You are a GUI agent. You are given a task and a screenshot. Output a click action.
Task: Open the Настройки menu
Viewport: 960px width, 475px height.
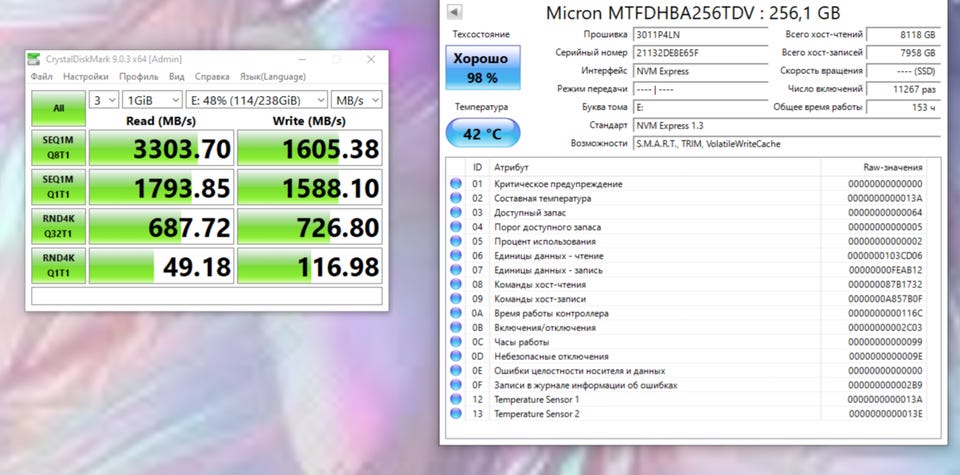86,77
